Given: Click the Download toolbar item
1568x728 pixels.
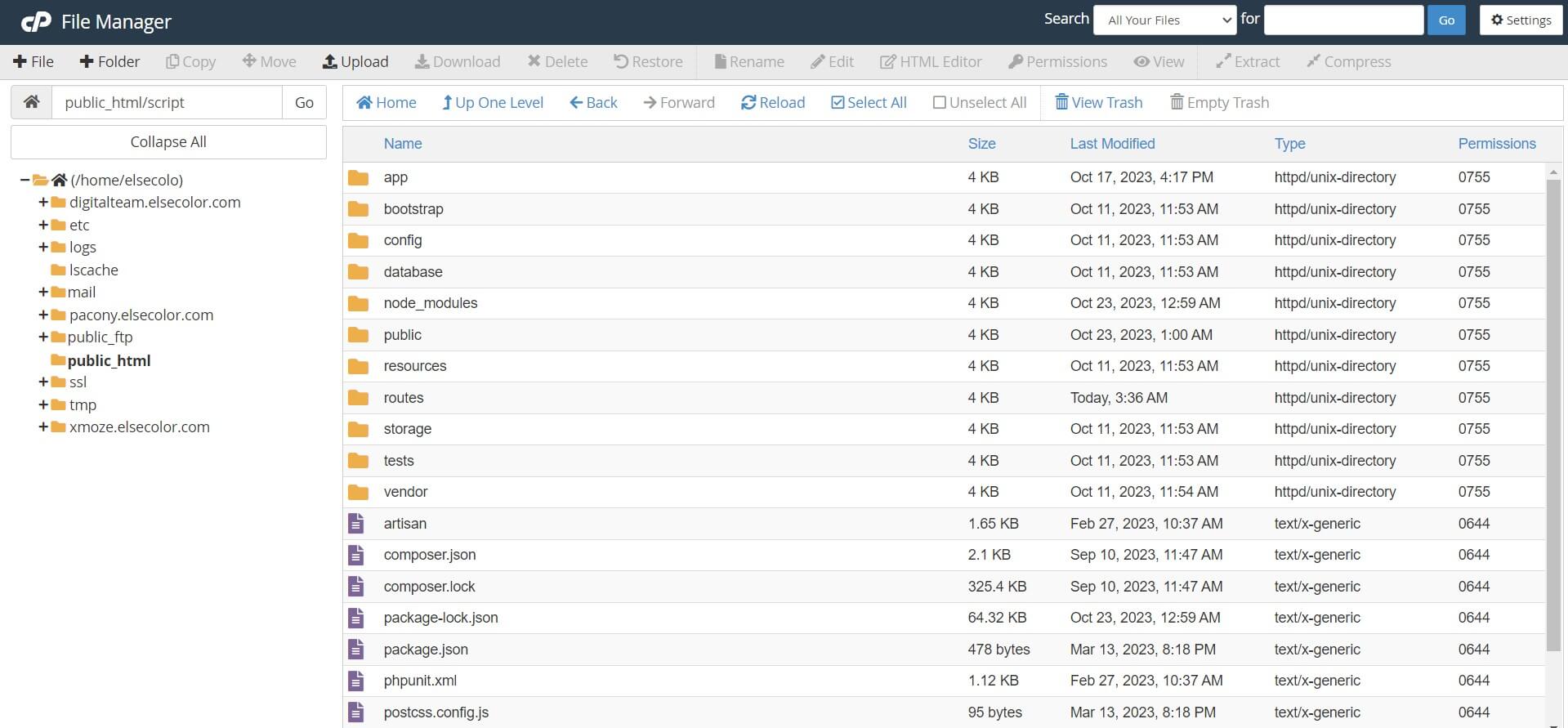Looking at the screenshot, I should coord(458,61).
